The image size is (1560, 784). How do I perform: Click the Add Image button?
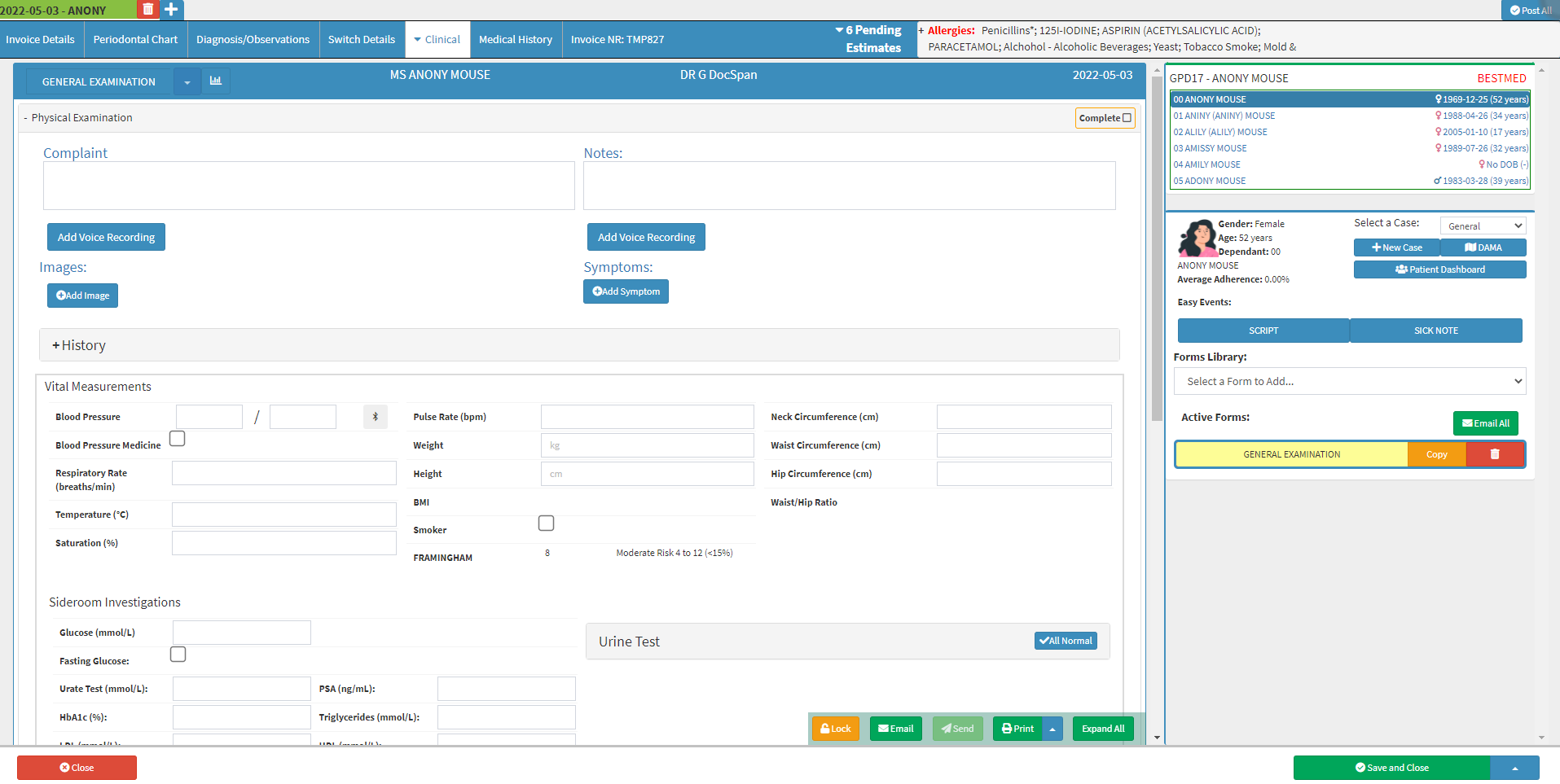(82, 296)
